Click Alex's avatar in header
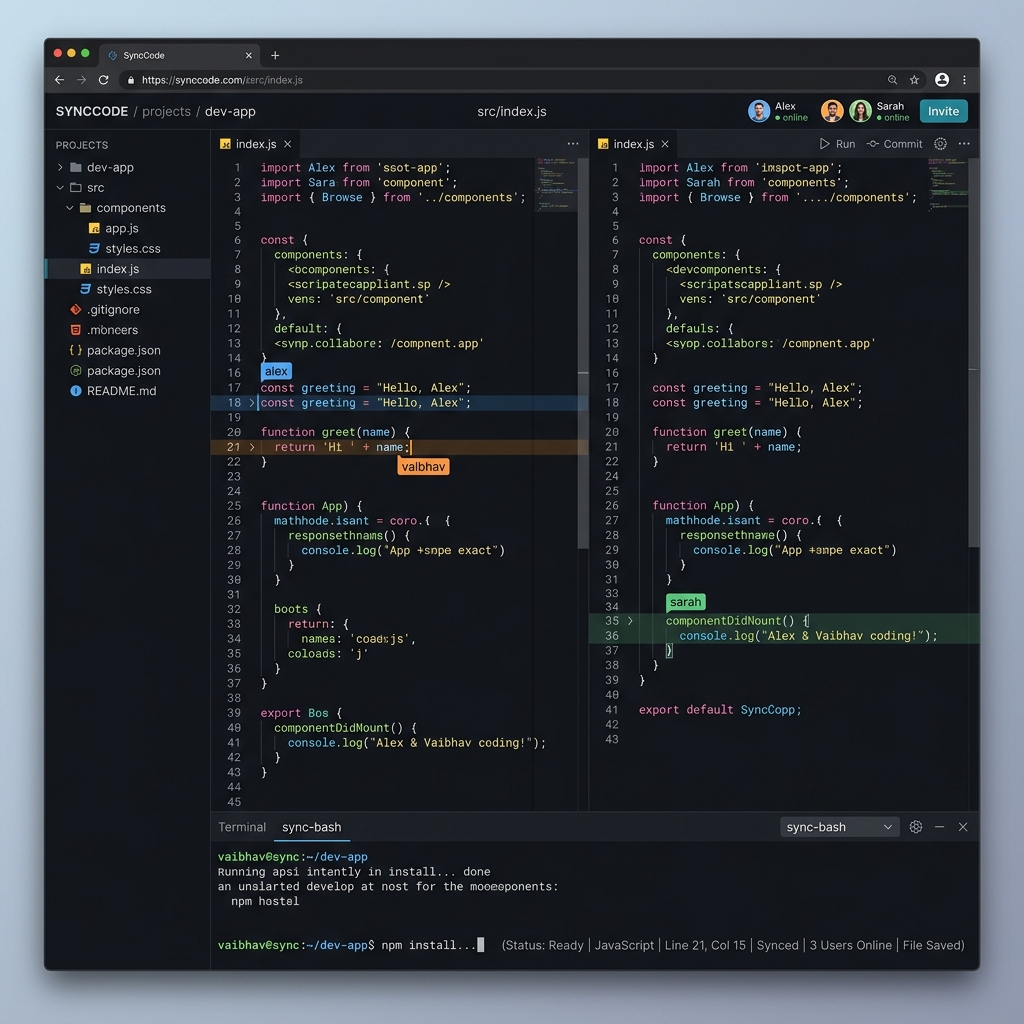Screen dimensions: 1024x1024 759,111
